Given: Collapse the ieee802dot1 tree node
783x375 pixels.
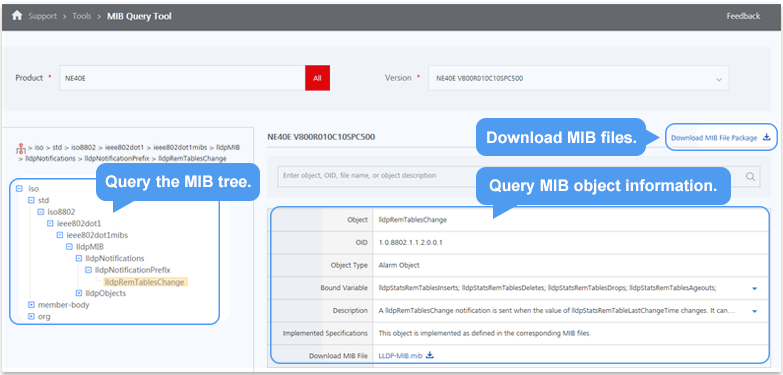Looking at the screenshot, I should click(x=50, y=223).
